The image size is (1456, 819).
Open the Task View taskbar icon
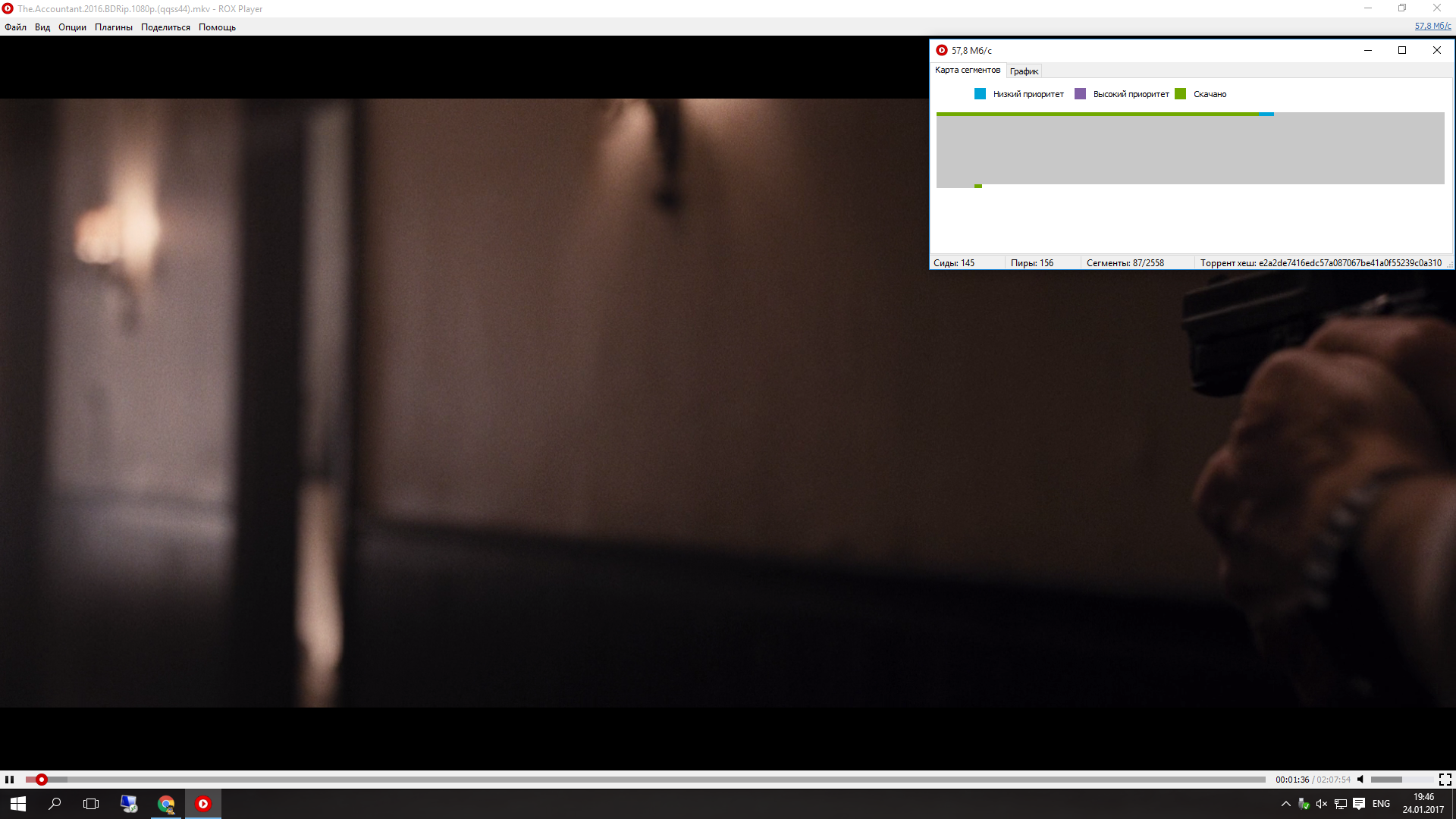(x=91, y=804)
